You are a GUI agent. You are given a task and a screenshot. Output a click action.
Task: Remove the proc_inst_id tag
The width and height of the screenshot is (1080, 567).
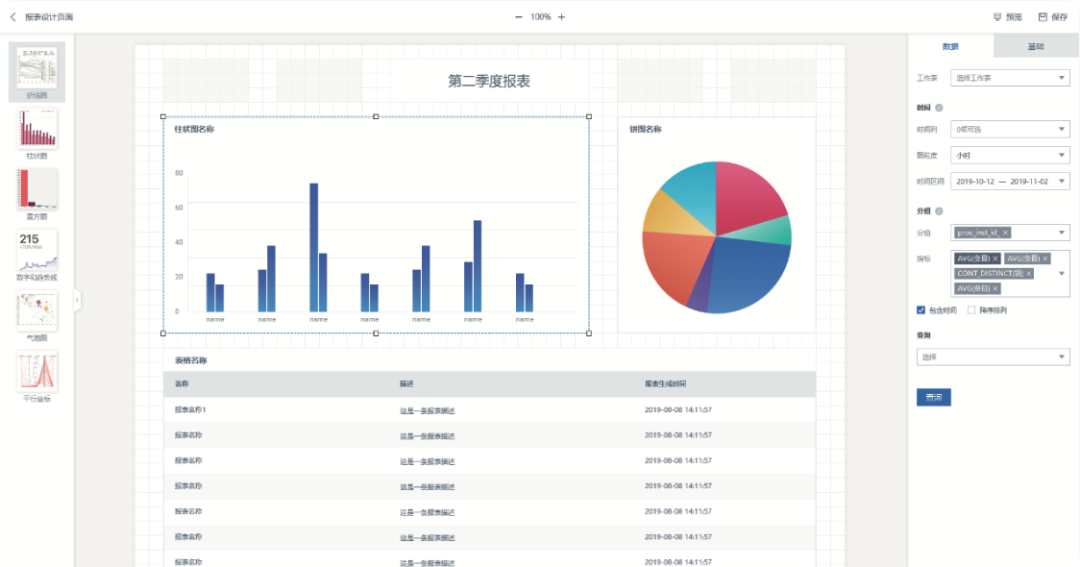pyautogui.click(x=1006, y=233)
